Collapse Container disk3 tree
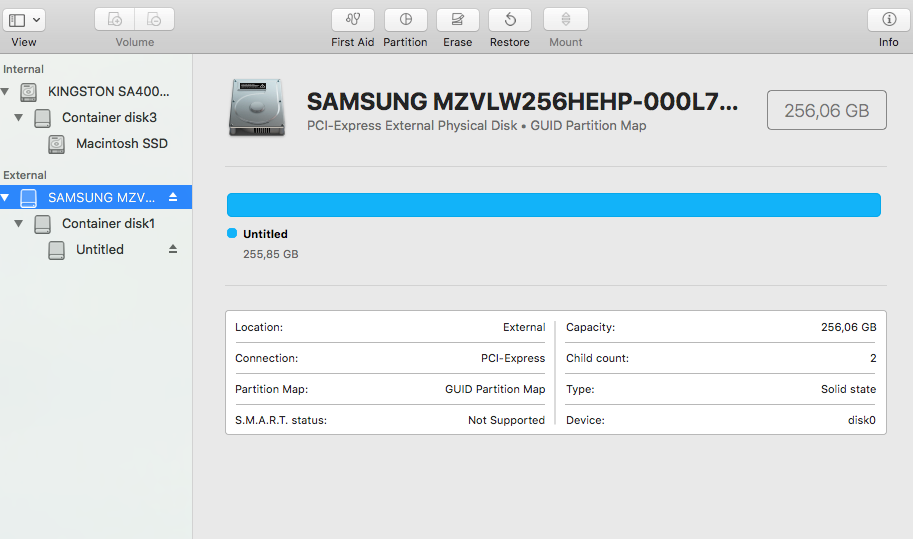This screenshot has width=913, height=539. point(19,118)
